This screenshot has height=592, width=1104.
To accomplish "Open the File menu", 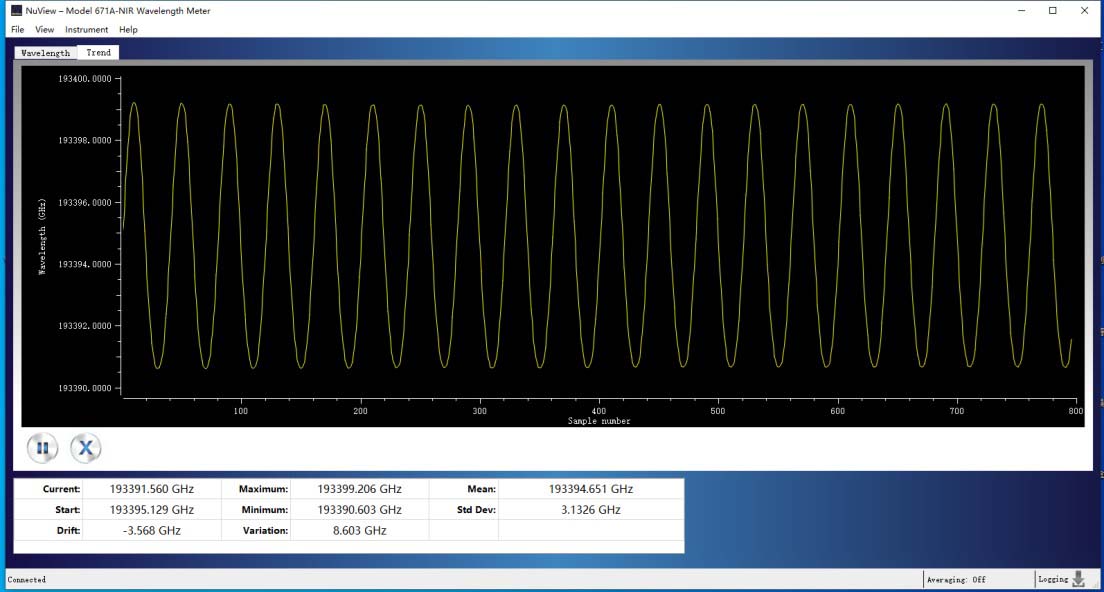I will click(x=17, y=29).
